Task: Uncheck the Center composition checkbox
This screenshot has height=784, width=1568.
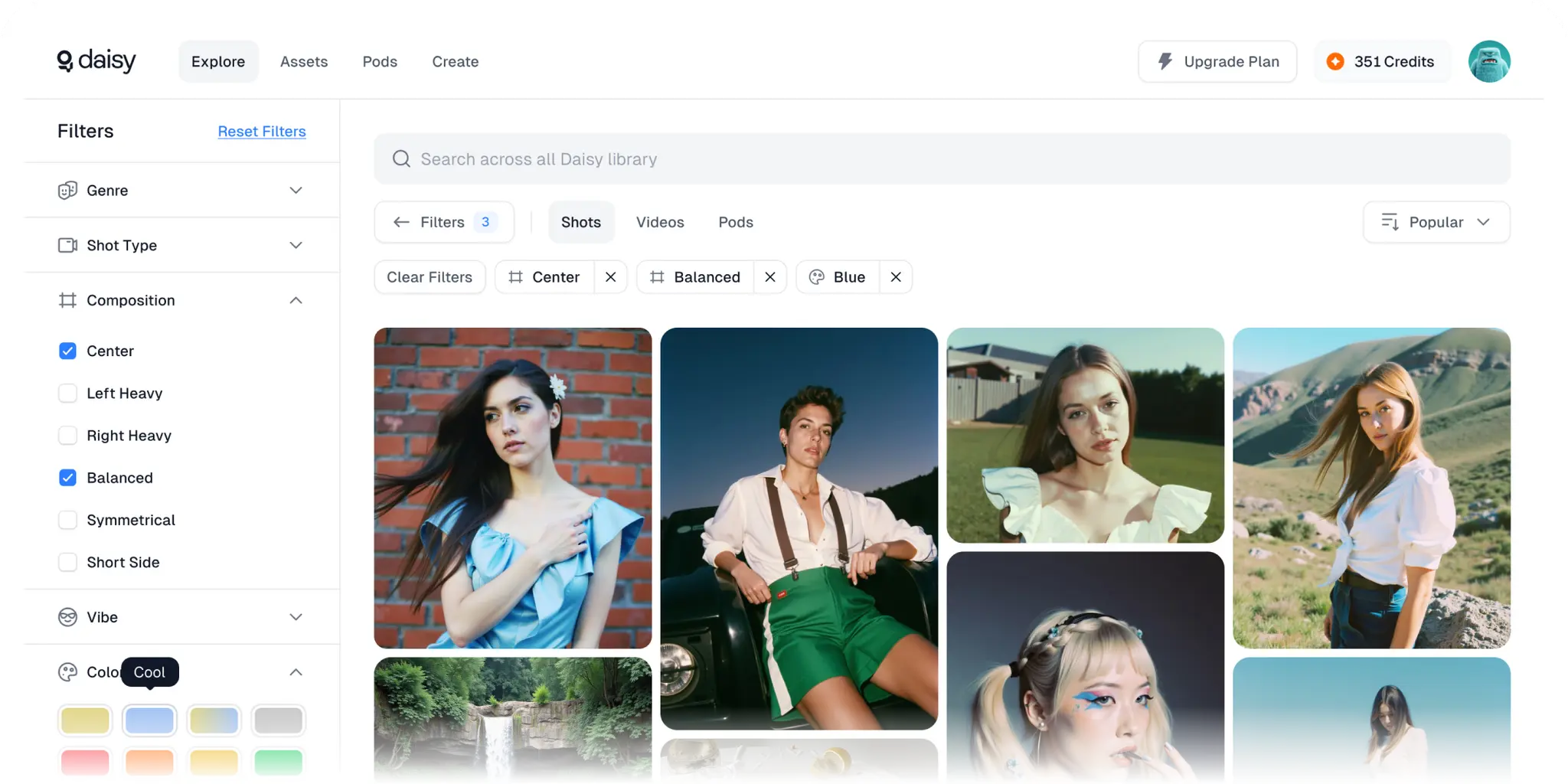Action: click(x=68, y=351)
